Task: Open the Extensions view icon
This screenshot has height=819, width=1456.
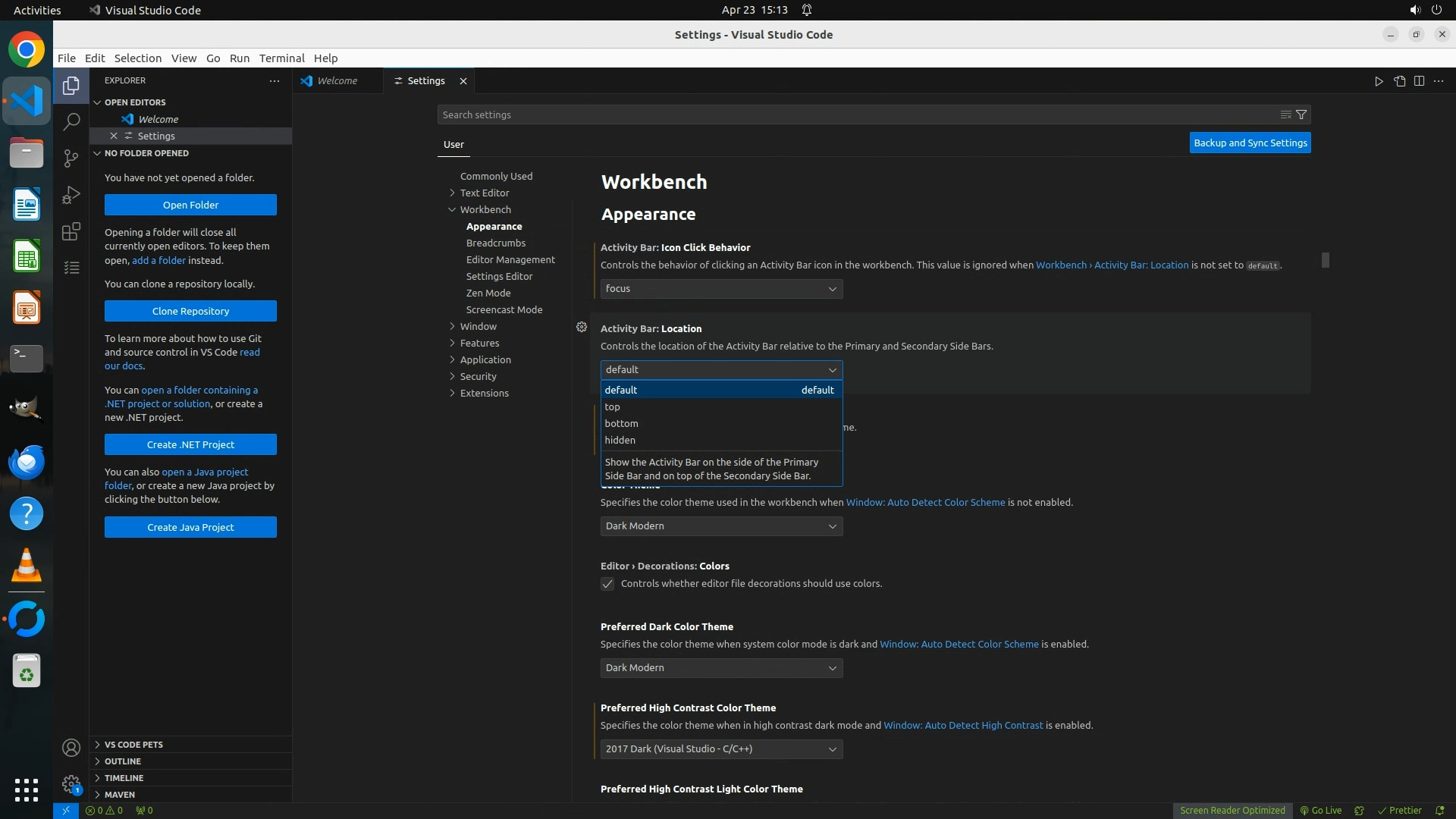Action: (x=71, y=231)
